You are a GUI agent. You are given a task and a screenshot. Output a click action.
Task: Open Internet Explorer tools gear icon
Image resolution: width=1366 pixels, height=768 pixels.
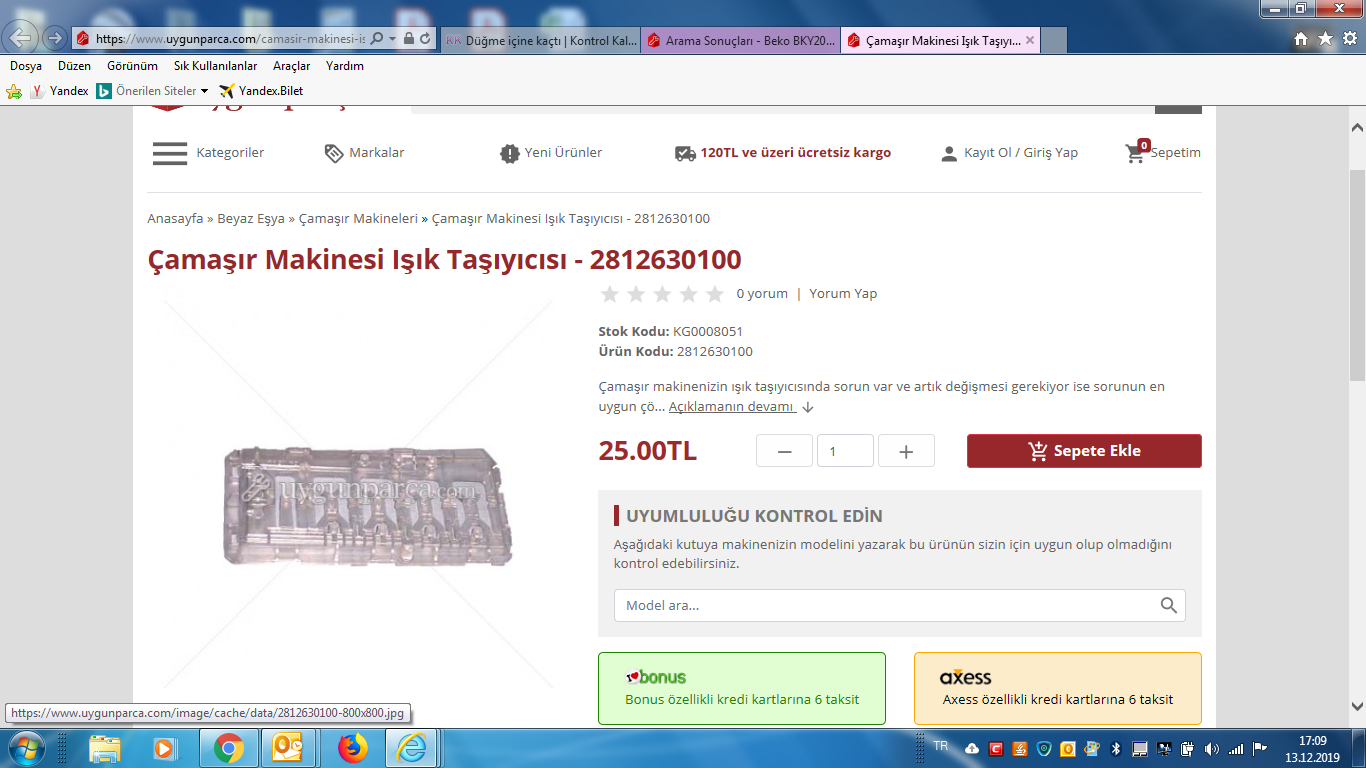tap(1349, 39)
